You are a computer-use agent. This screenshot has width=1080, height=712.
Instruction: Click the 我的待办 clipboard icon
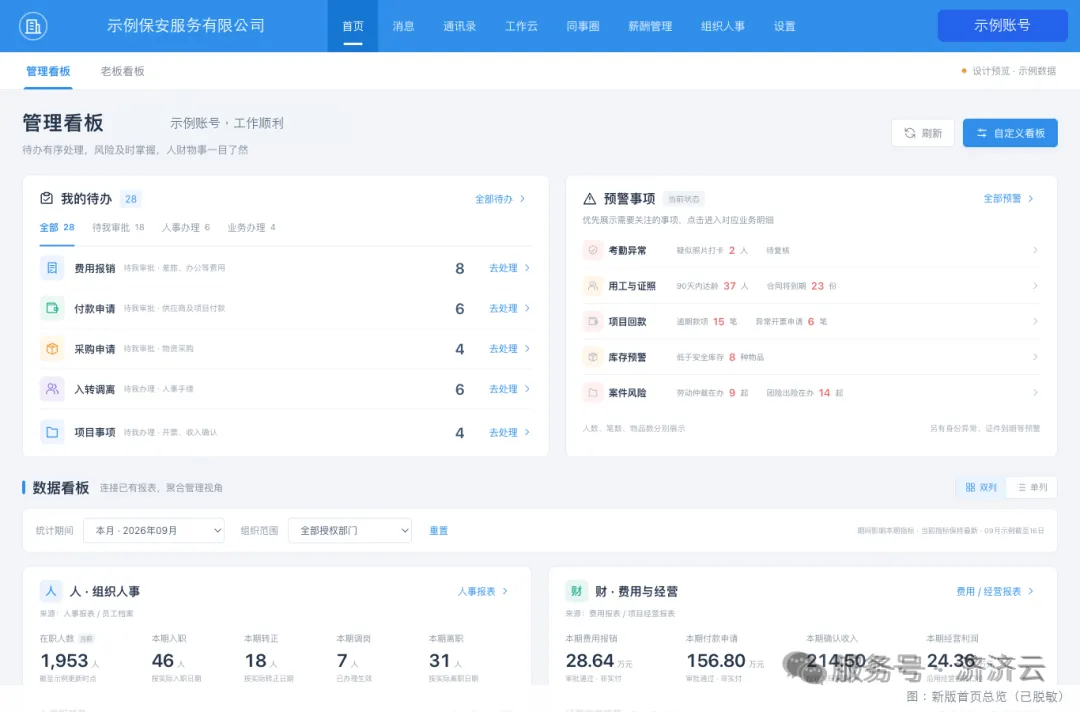[46, 198]
